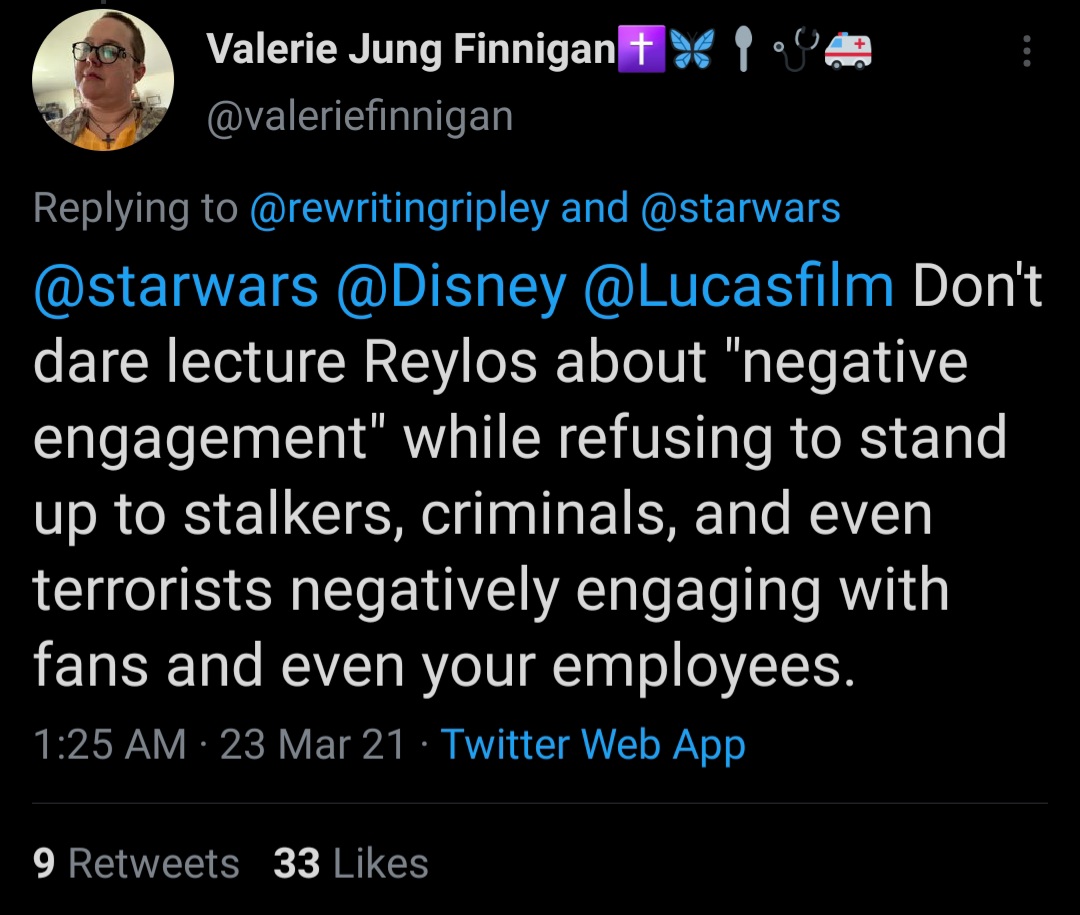
Task: Click the purple cross emoji in name
Action: (642, 49)
